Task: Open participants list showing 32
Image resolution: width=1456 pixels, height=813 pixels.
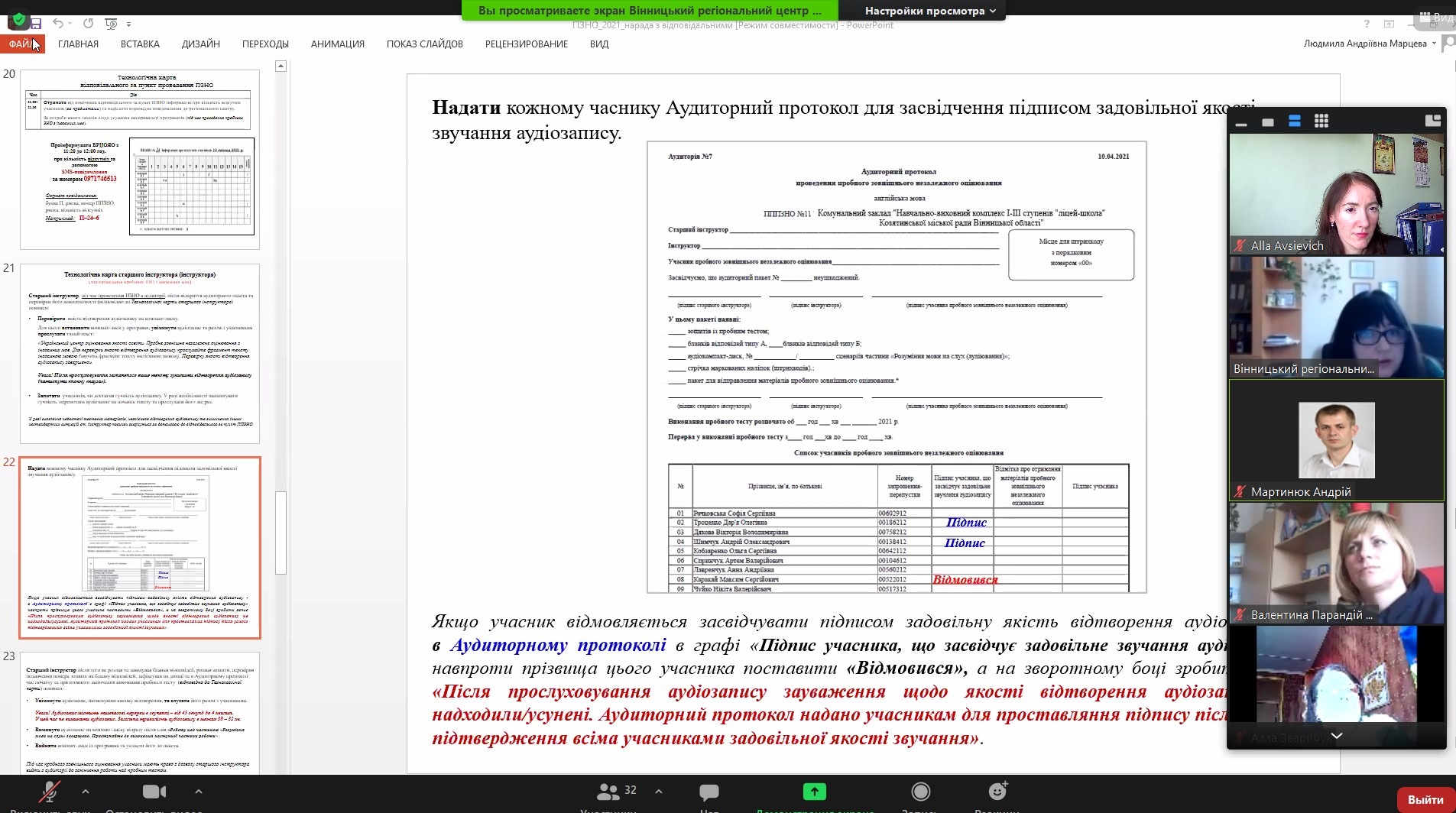Action: (618, 791)
